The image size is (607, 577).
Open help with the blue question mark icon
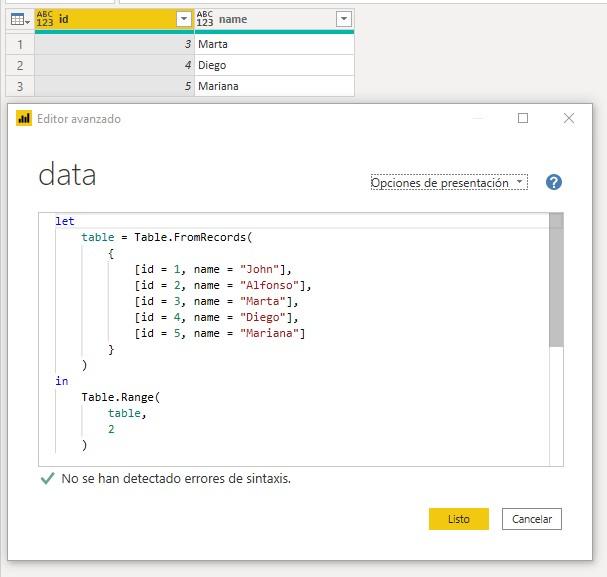[x=554, y=182]
